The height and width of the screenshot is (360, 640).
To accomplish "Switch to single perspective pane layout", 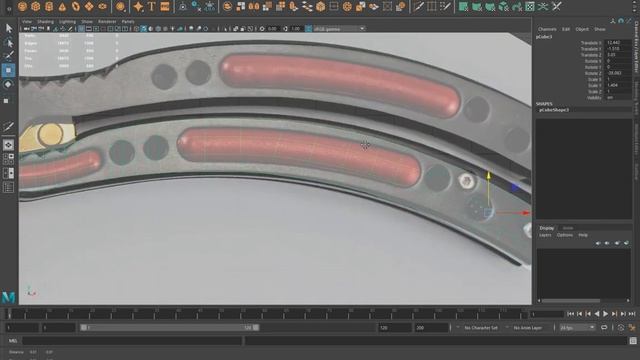I will point(8,145).
